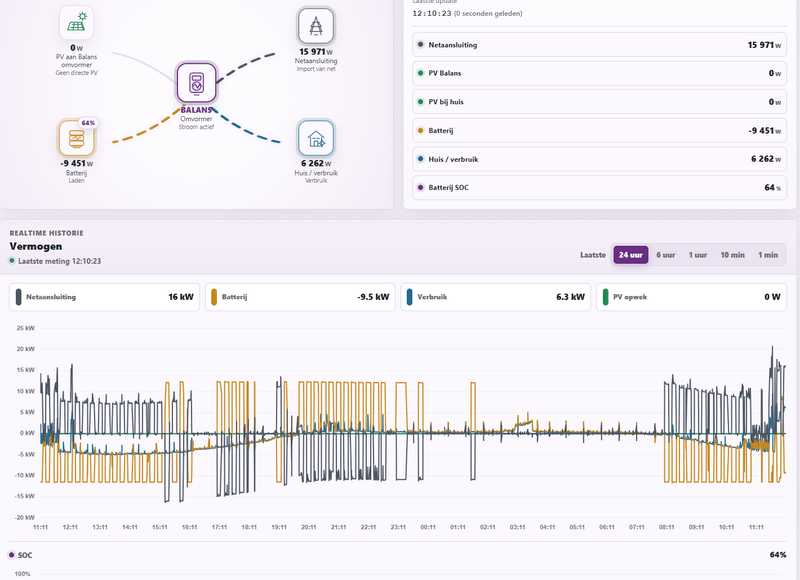Choose the 1 uur time range
The image size is (800, 580).
point(697,255)
